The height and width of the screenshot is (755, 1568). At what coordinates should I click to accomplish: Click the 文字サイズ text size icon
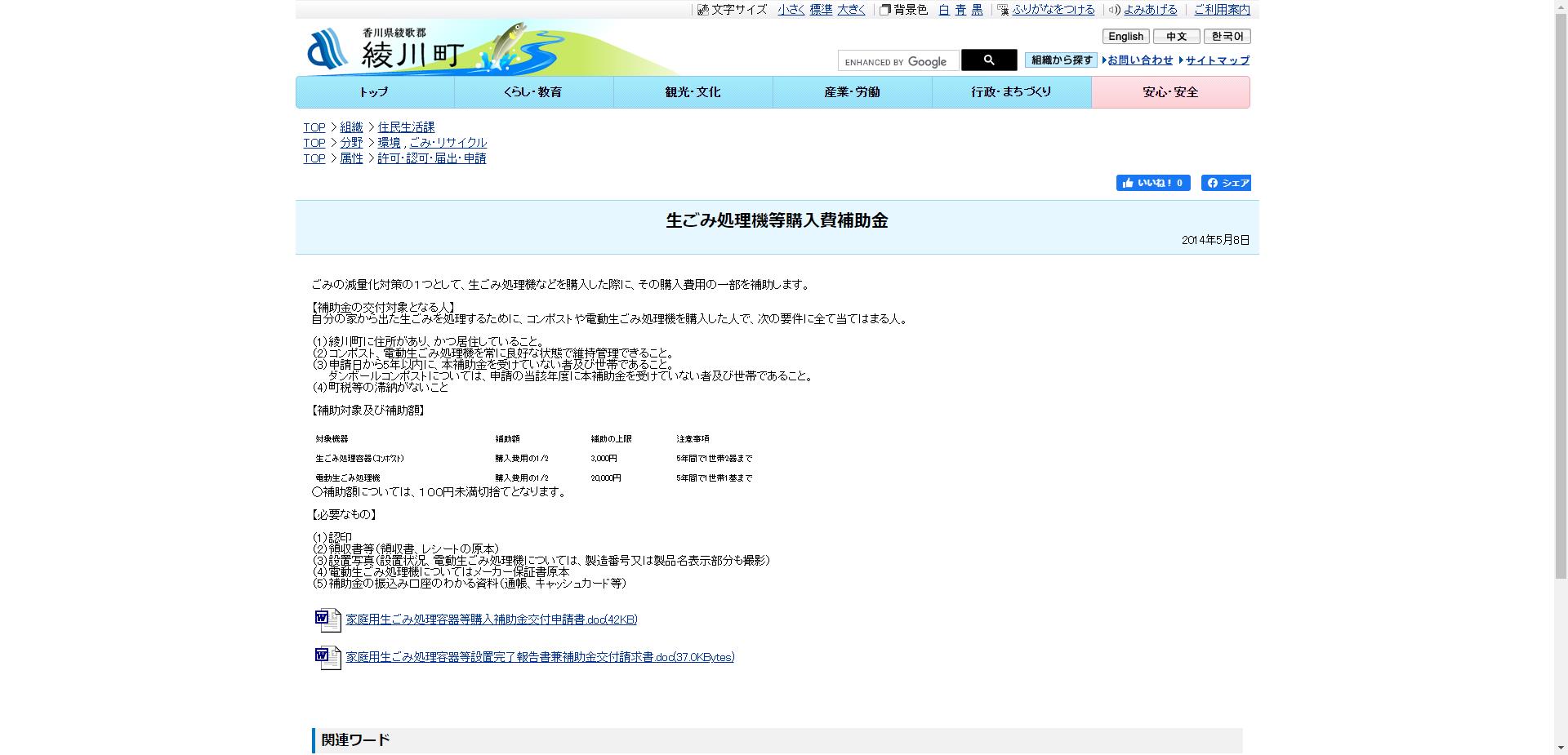704,10
